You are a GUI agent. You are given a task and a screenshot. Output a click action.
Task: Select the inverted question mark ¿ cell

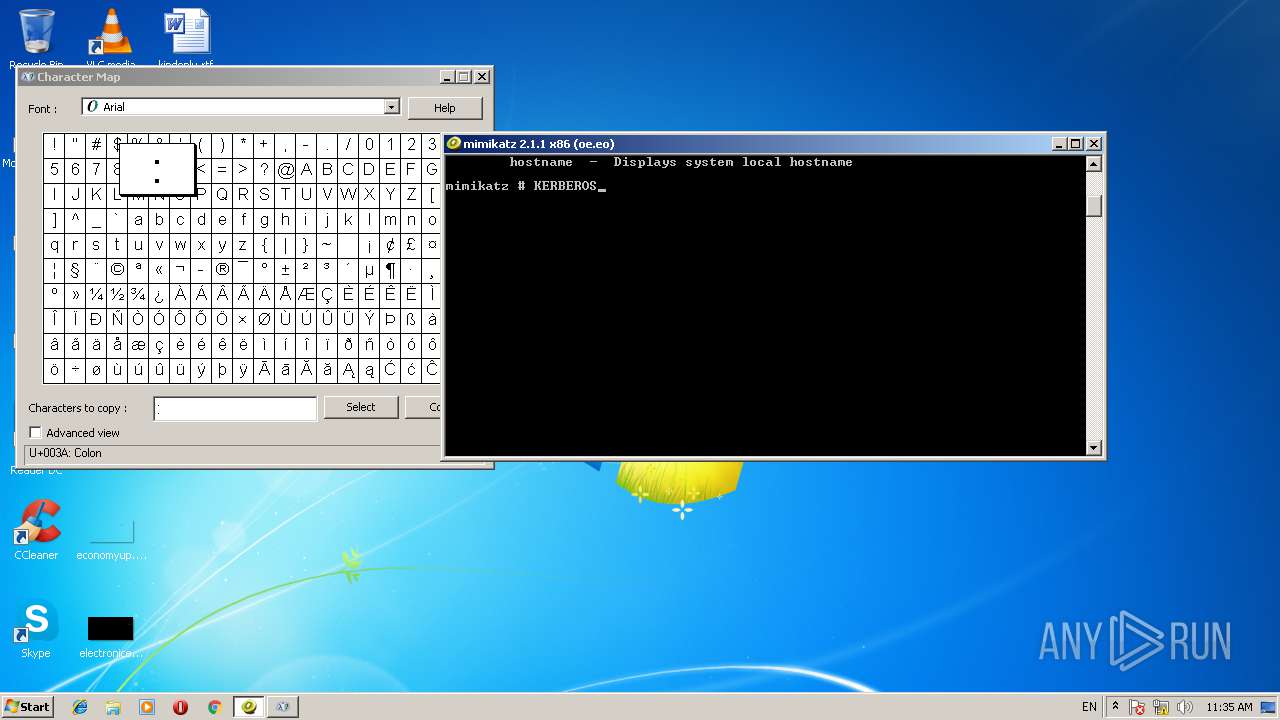coord(159,295)
